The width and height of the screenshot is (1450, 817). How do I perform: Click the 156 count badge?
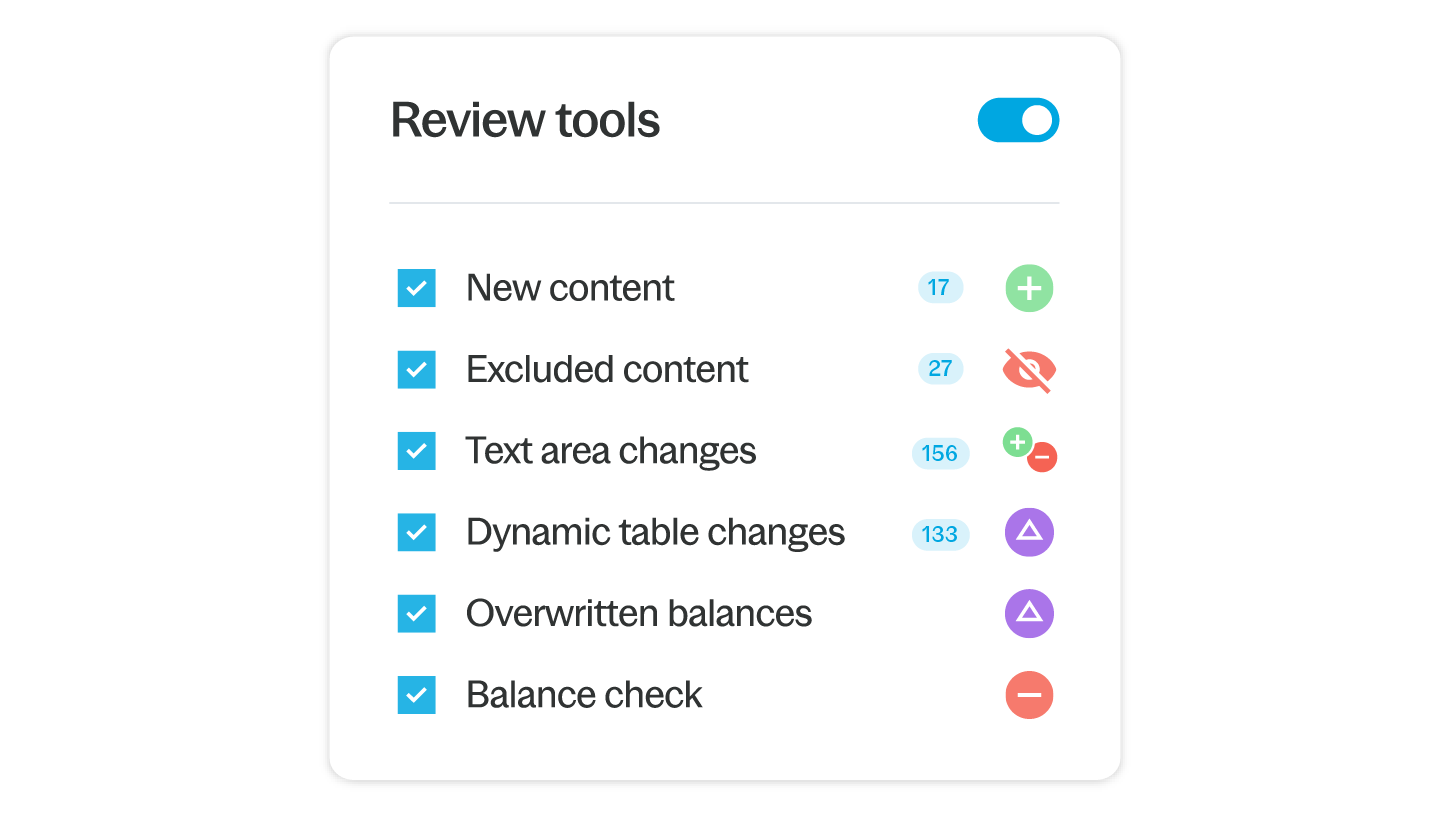click(940, 453)
